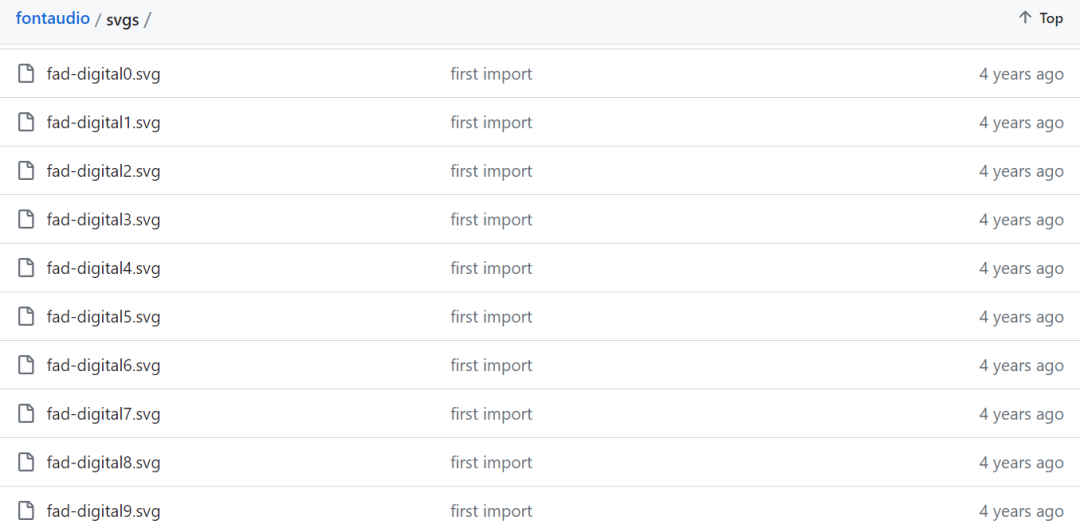Jump to Top of the page
Screen dimensions: 1080x528
[1050, 18]
